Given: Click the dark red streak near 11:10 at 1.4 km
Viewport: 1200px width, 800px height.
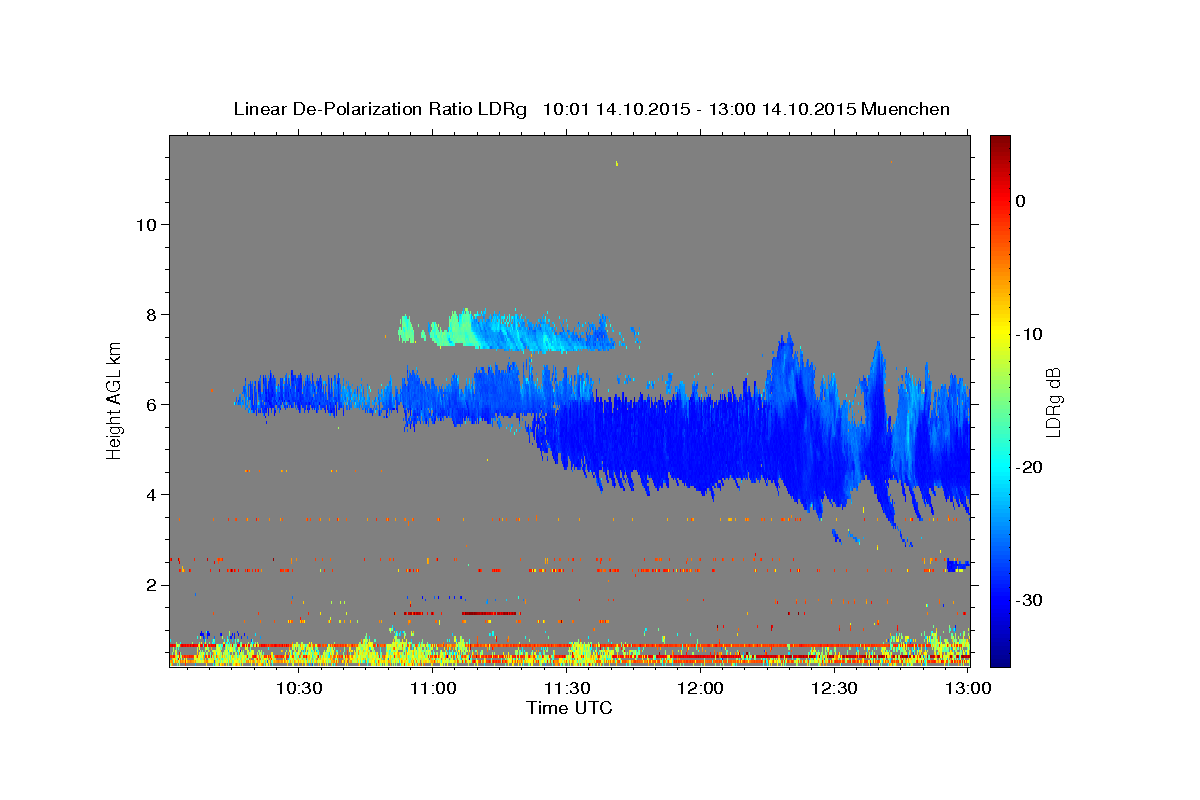Looking at the screenshot, I should click(x=490, y=613).
